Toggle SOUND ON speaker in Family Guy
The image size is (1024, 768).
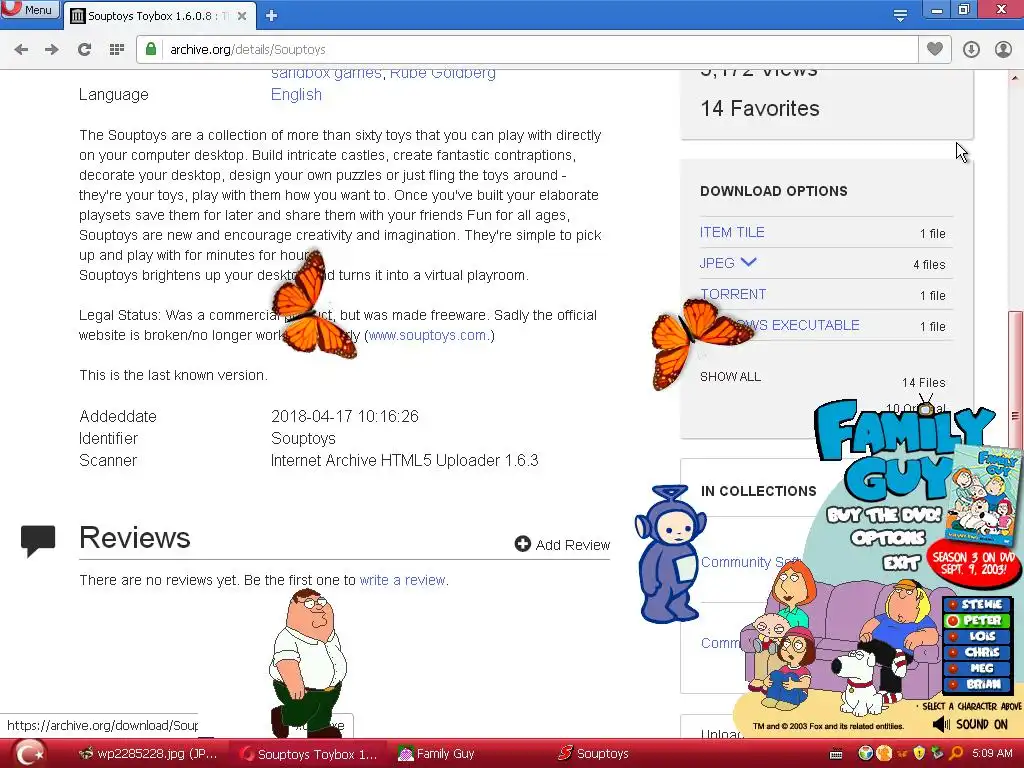(x=970, y=724)
